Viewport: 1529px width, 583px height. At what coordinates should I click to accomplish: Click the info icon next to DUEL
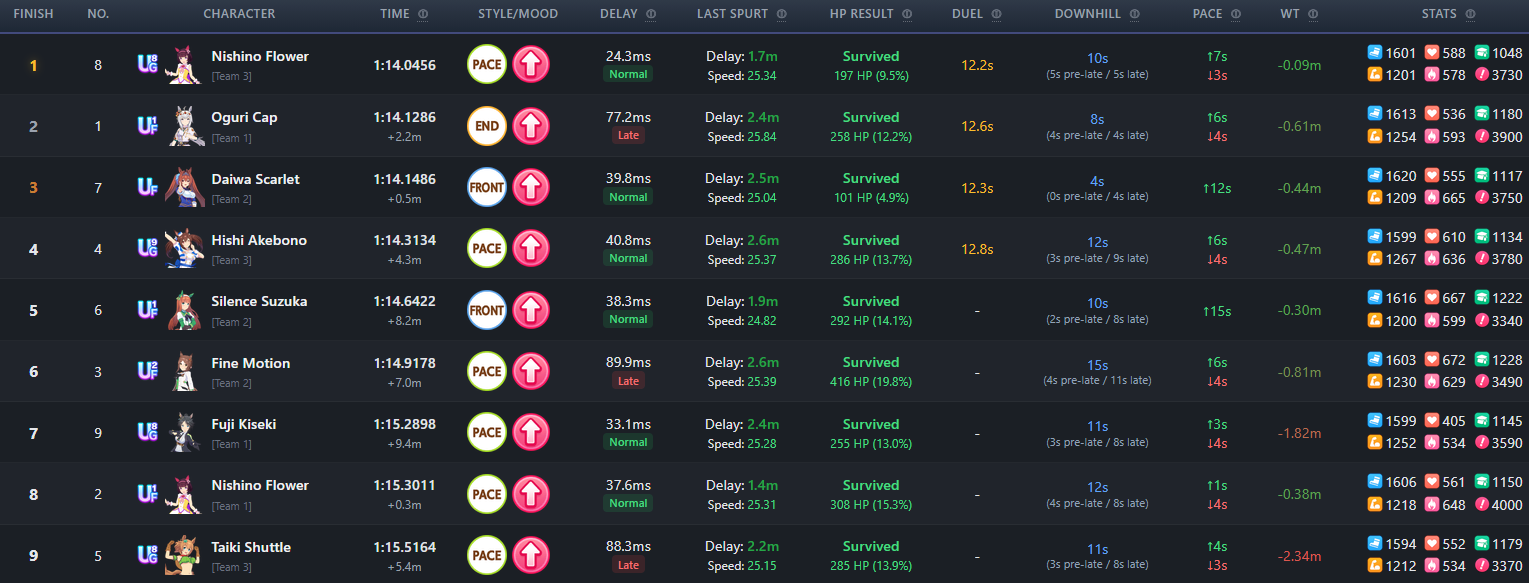(x=996, y=15)
